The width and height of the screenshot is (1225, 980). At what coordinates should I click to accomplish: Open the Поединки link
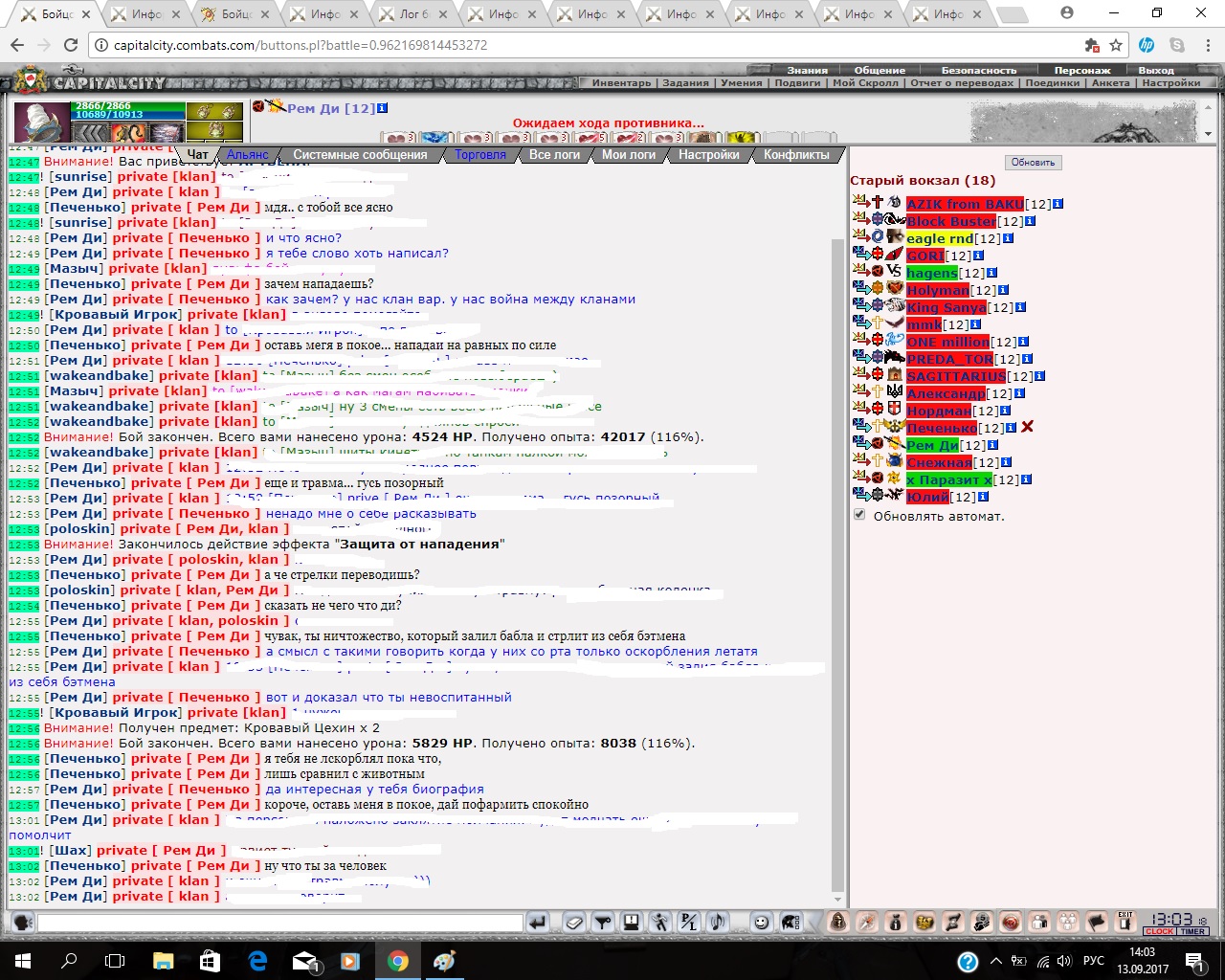(x=1053, y=82)
